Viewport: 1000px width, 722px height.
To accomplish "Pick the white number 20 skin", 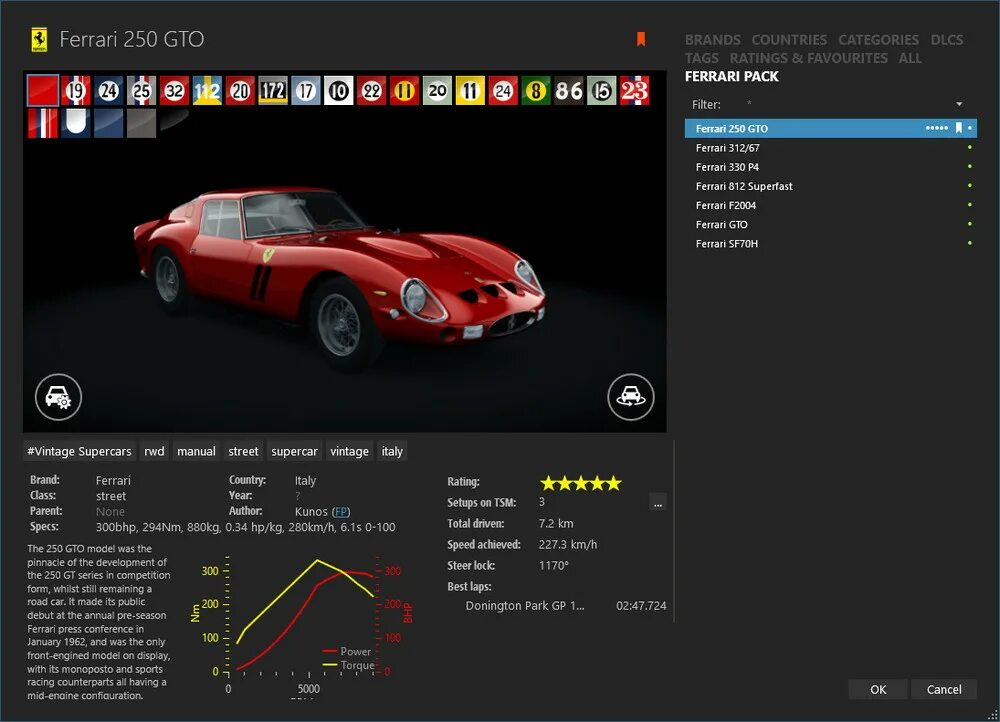I will click(x=437, y=91).
